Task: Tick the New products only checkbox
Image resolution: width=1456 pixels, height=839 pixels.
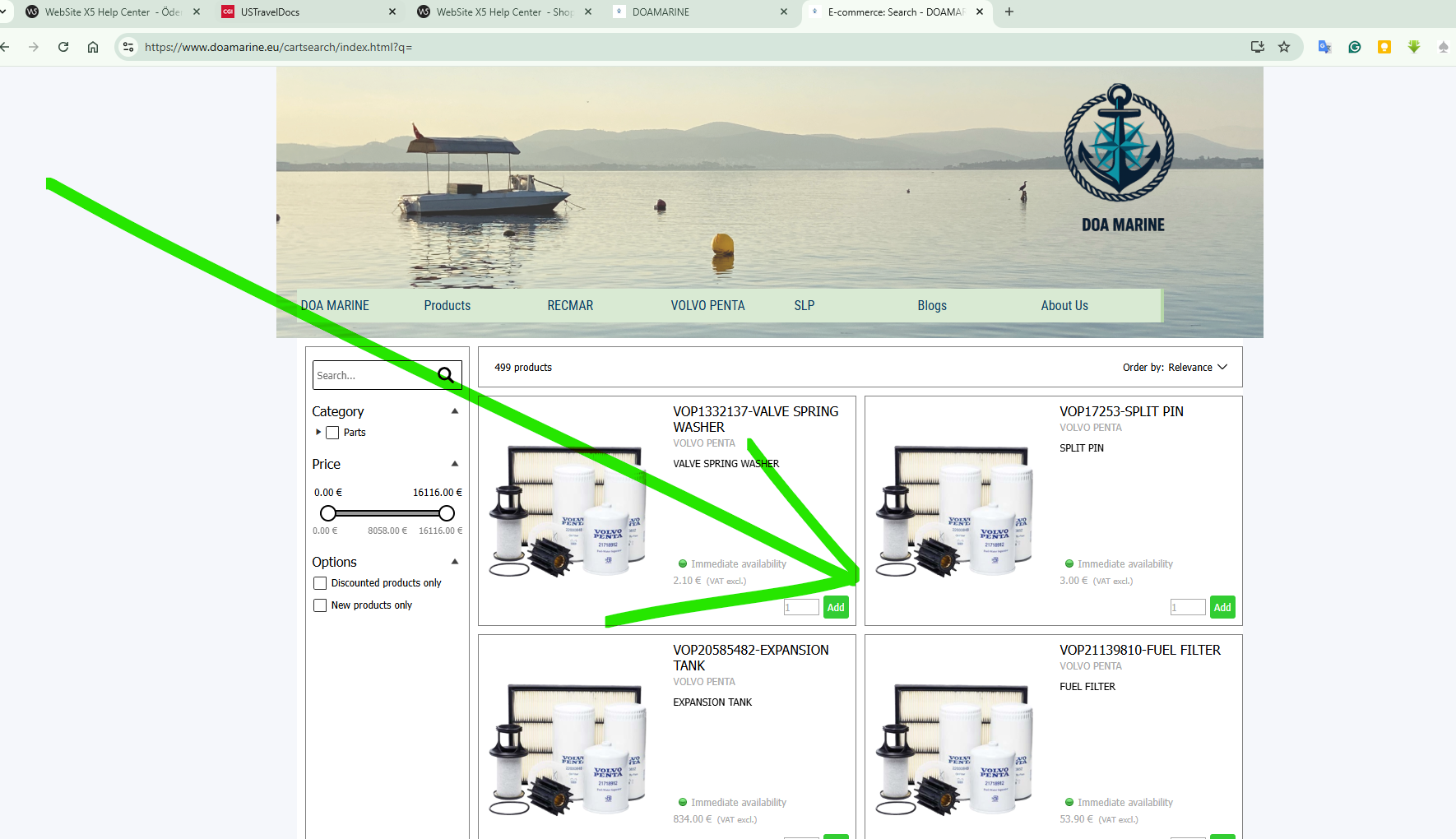Action: pyautogui.click(x=320, y=605)
